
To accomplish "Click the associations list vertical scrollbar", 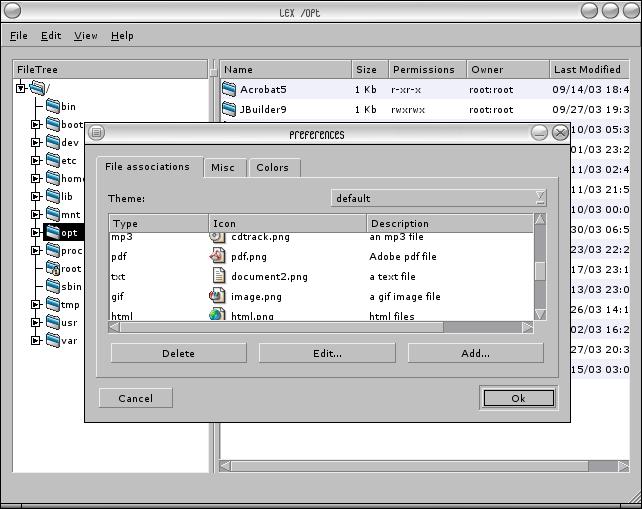I will (x=540, y=270).
